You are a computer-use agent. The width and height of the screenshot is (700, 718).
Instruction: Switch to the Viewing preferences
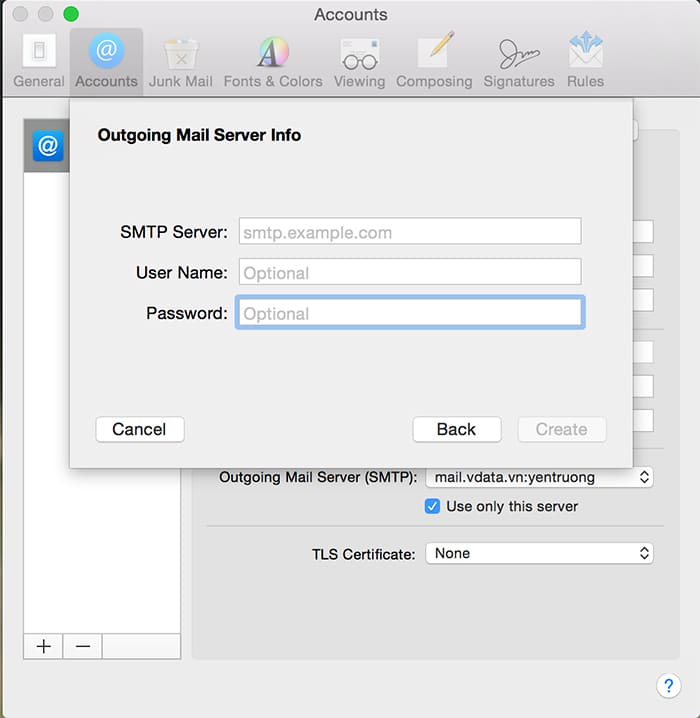click(359, 61)
